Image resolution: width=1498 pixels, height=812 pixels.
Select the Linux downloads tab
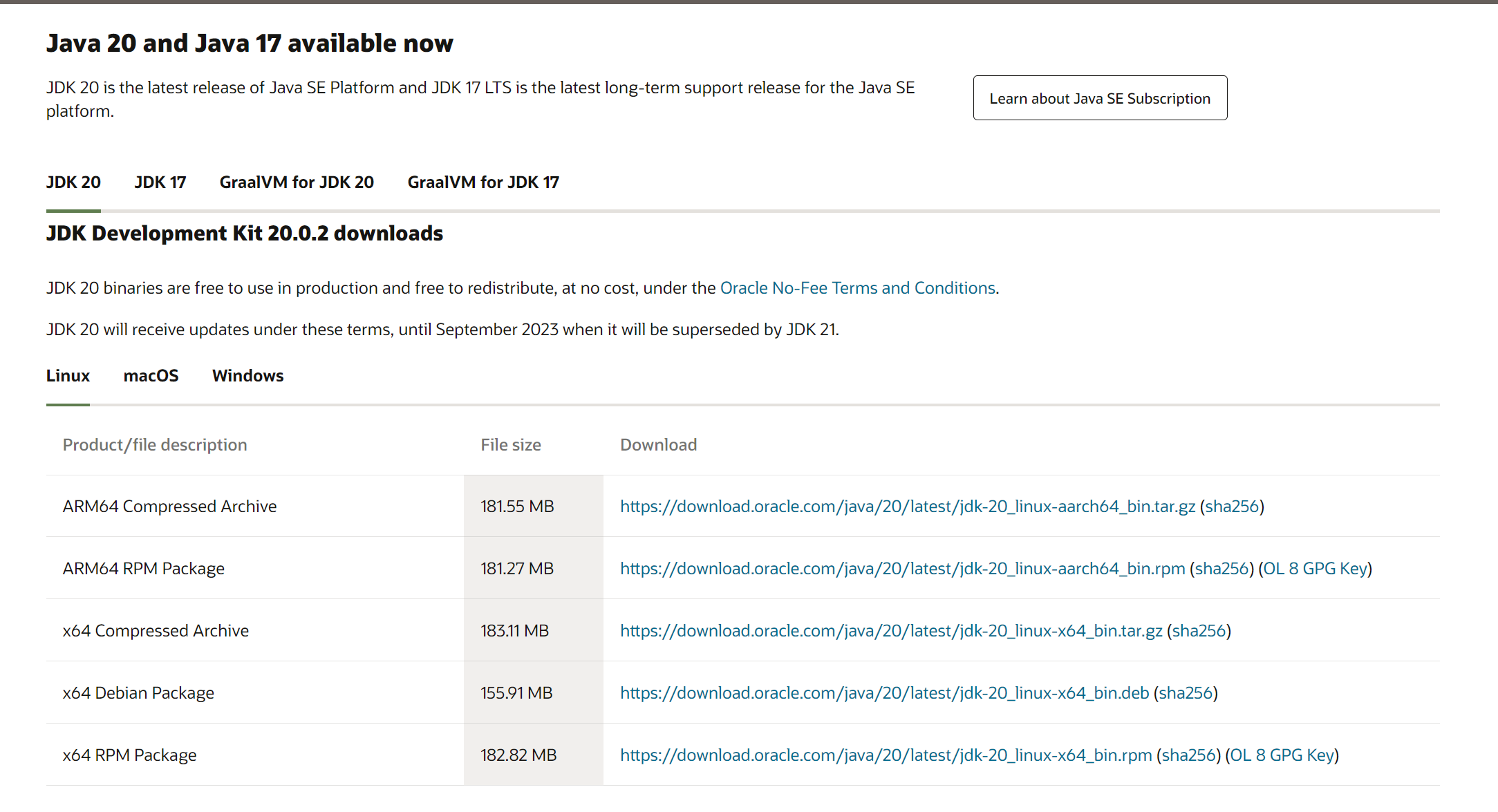pos(68,376)
